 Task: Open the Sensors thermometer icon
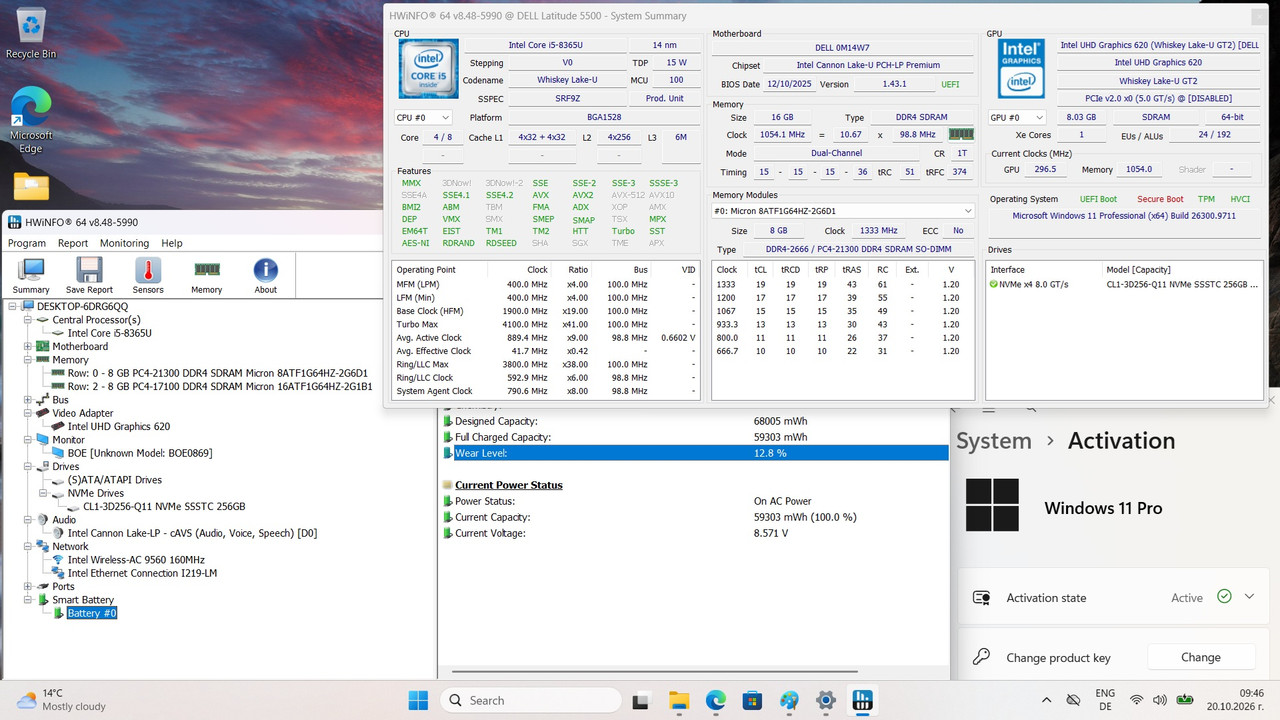[x=148, y=276]
